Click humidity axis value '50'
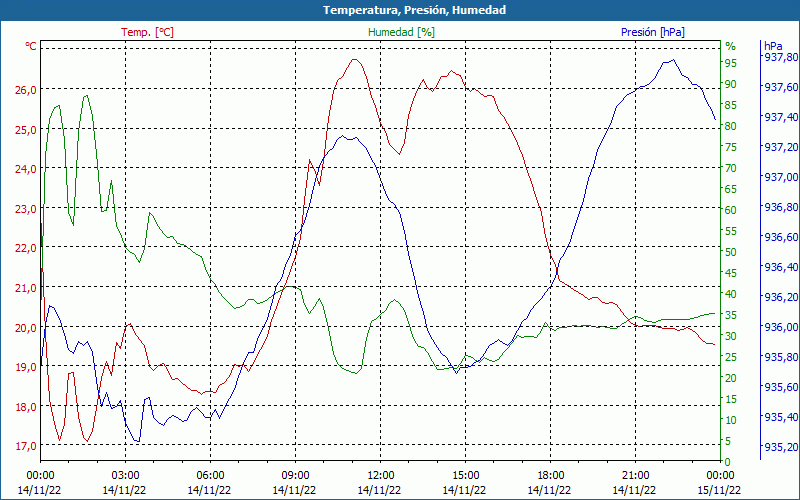Screen dimensions: 800x500 tap(731, 252)
